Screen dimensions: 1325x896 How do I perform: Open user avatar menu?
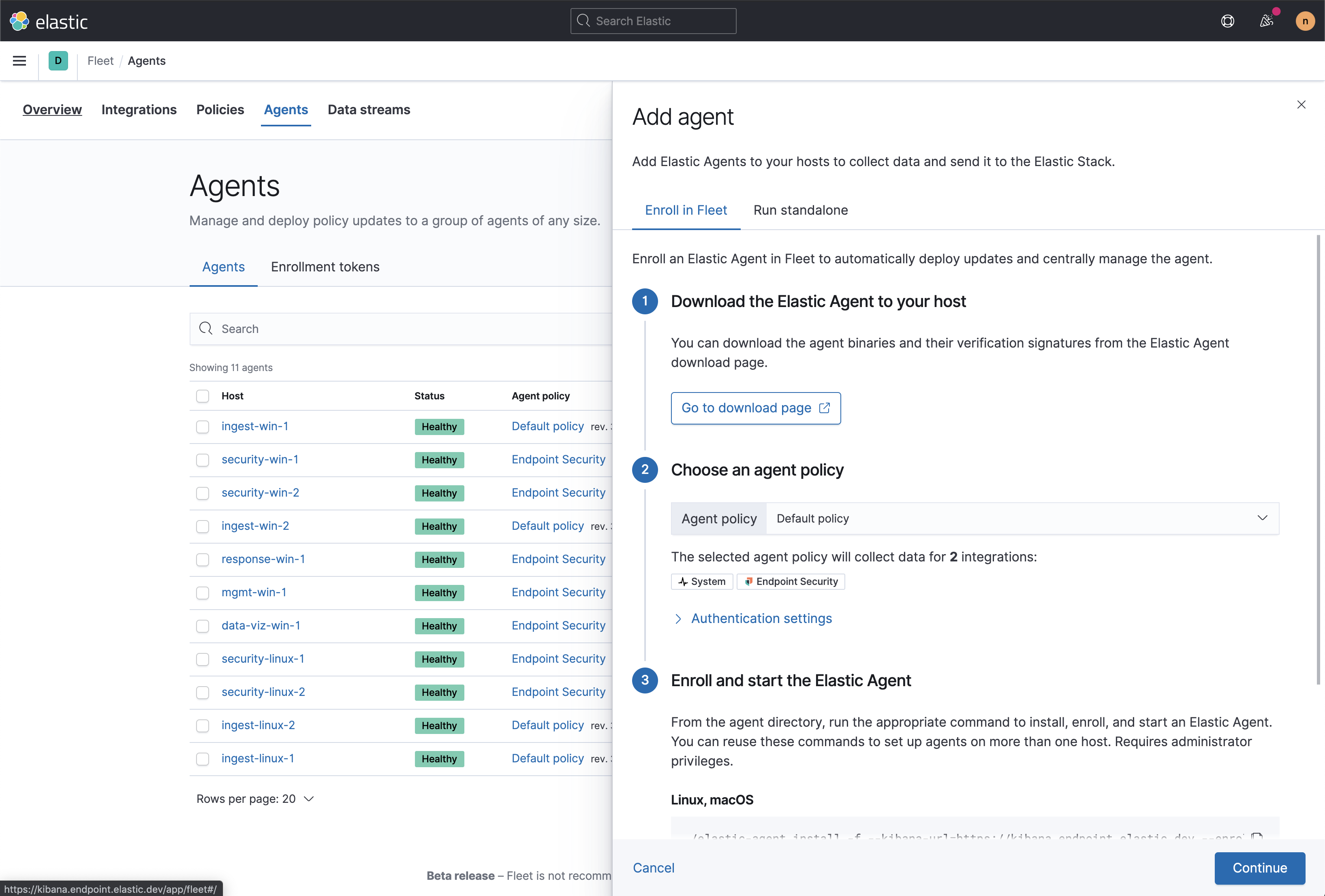click(1305, 21)
